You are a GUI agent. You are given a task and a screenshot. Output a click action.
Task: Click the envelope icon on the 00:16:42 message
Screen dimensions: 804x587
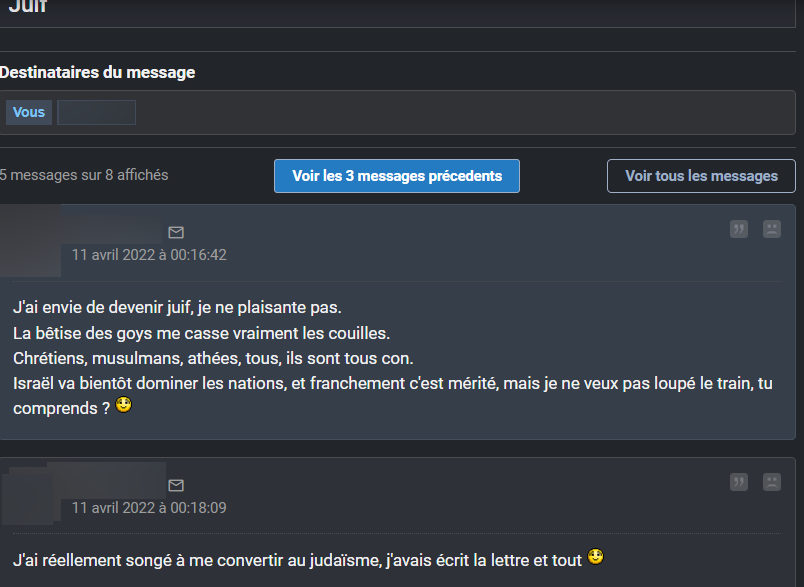point(176,232)
